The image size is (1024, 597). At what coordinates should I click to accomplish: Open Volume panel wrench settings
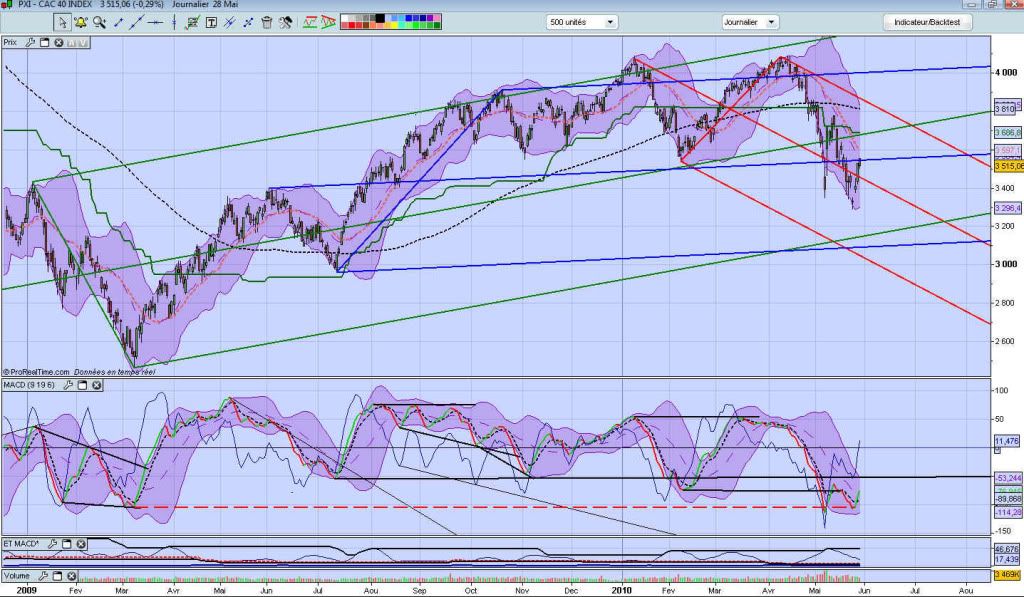pos(43,576)
